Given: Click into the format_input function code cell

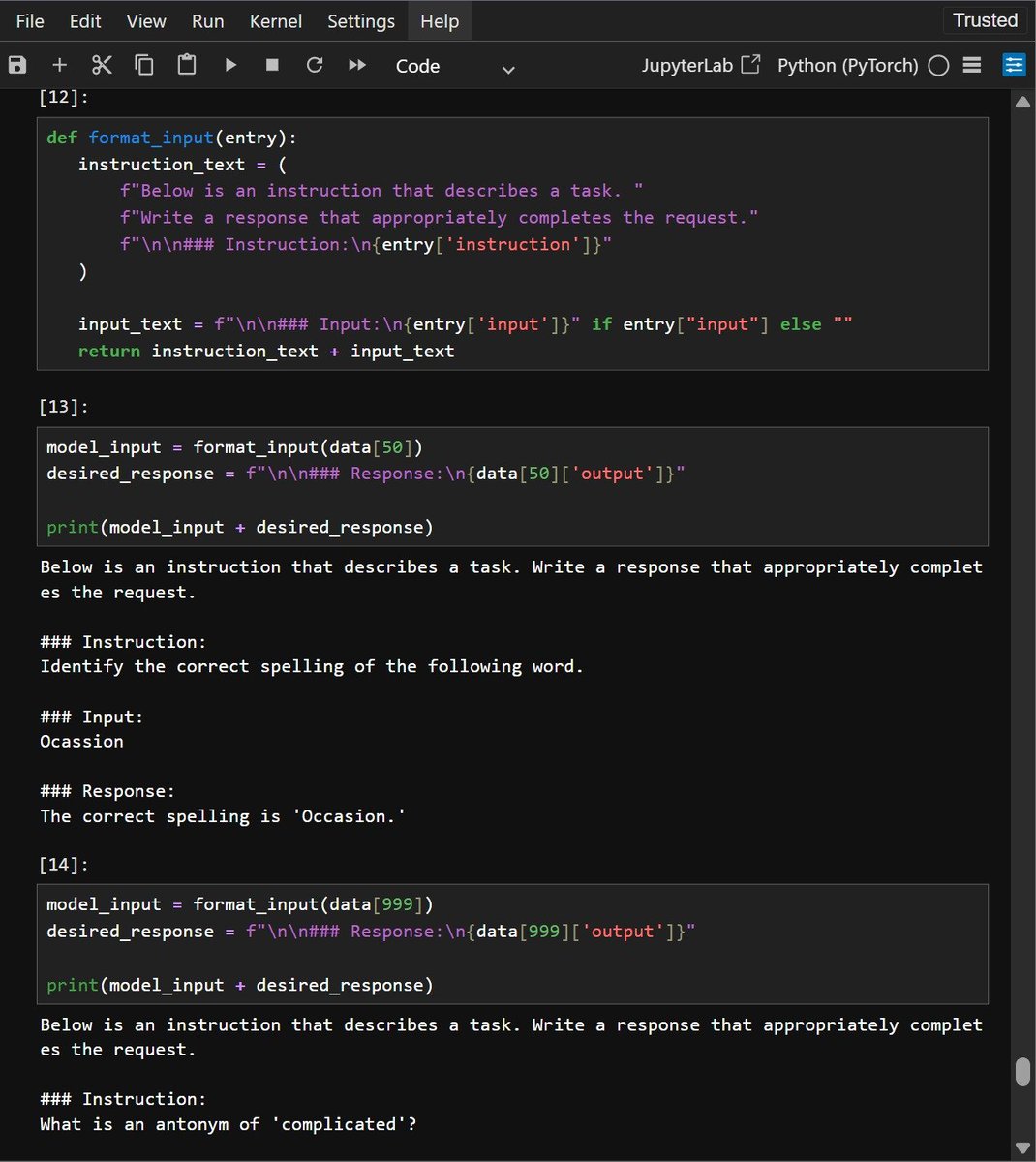Looking at the screenshot, I should coord(512,244).
